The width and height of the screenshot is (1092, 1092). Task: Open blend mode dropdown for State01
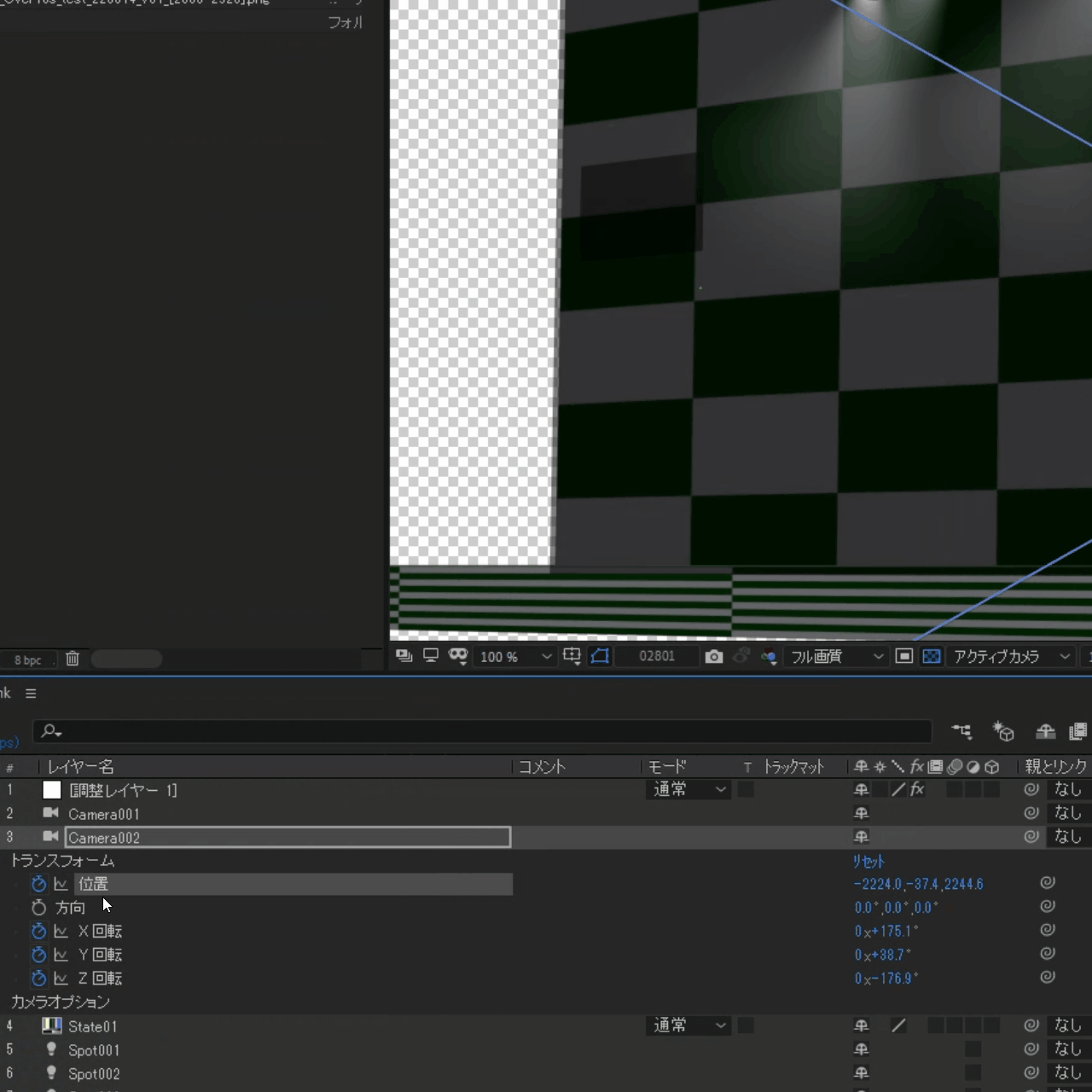pos(689,1025)
